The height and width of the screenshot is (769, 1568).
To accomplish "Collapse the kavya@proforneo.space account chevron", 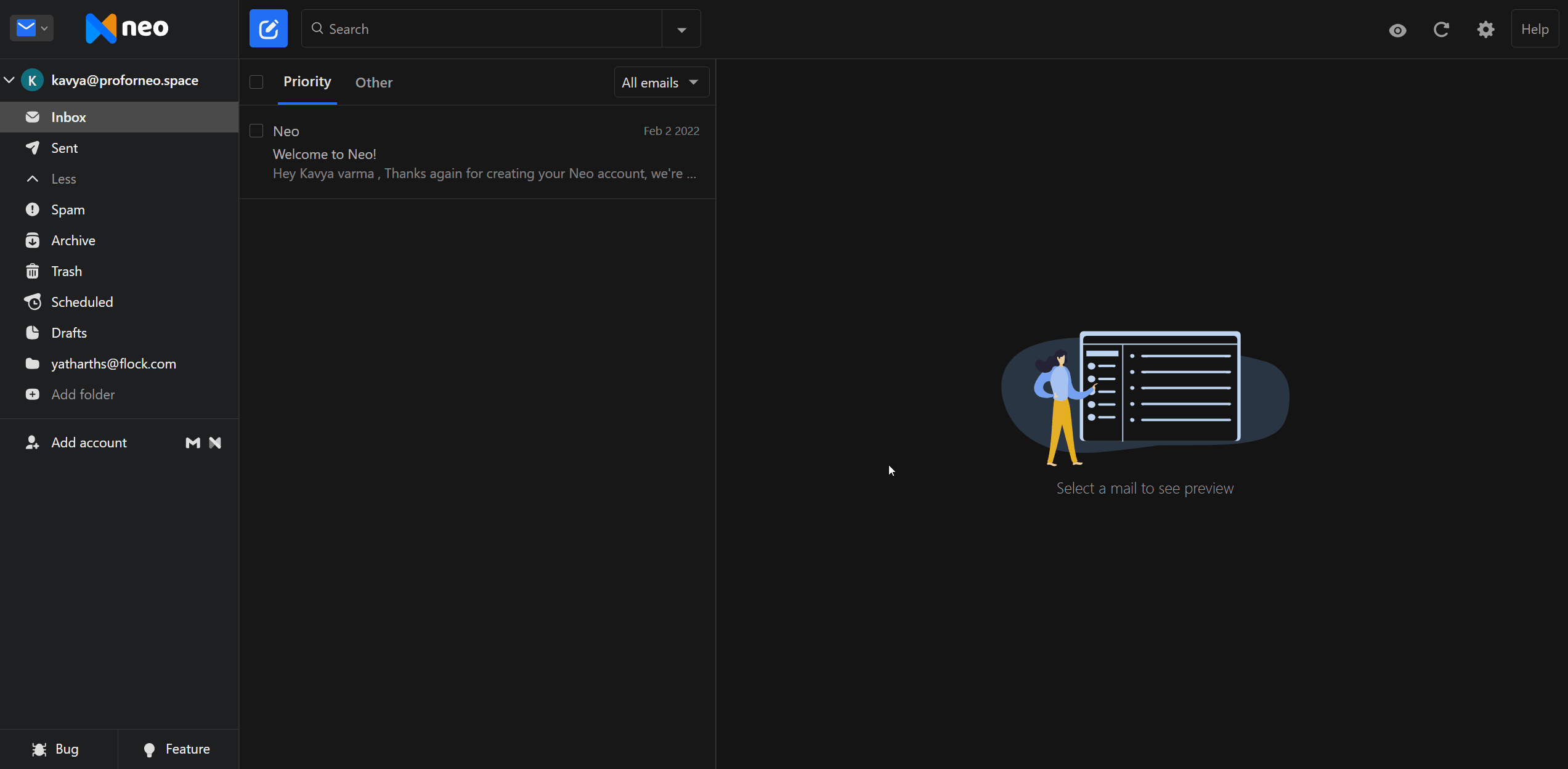I will pyautogui.click(x=9, y=80).
